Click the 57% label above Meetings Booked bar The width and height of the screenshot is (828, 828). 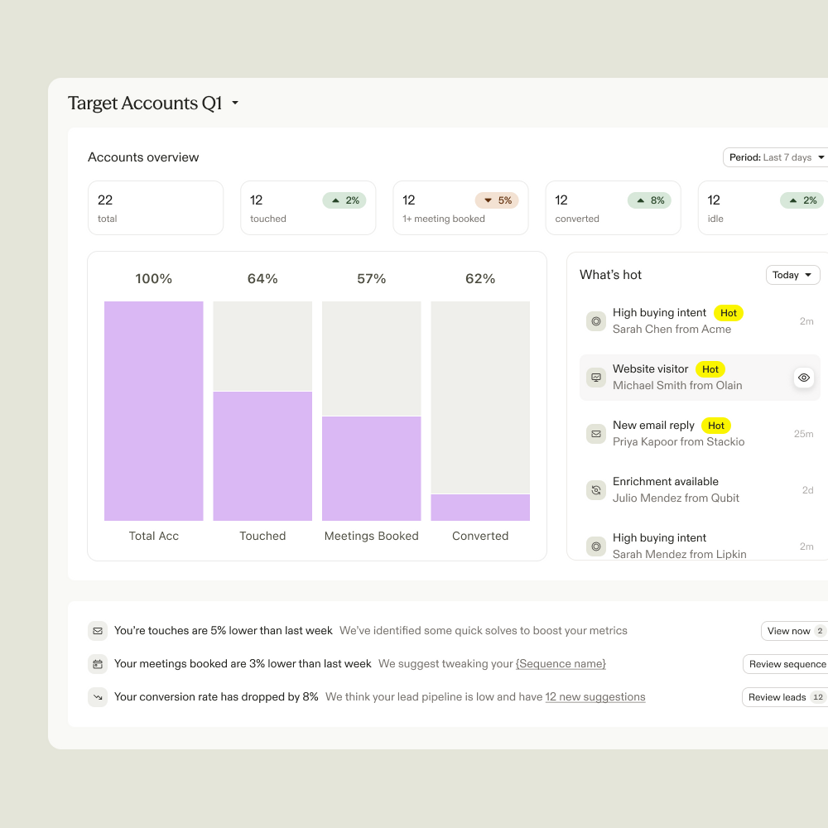(x=372, y=279)
